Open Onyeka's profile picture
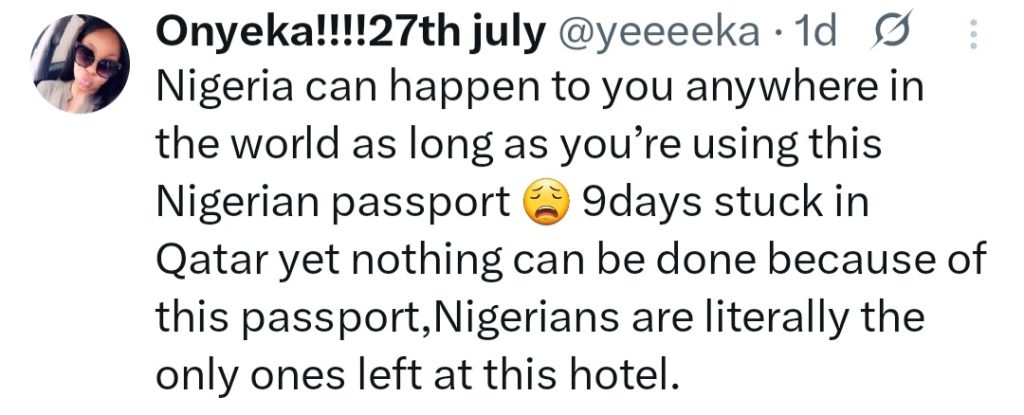 point(77,64)
